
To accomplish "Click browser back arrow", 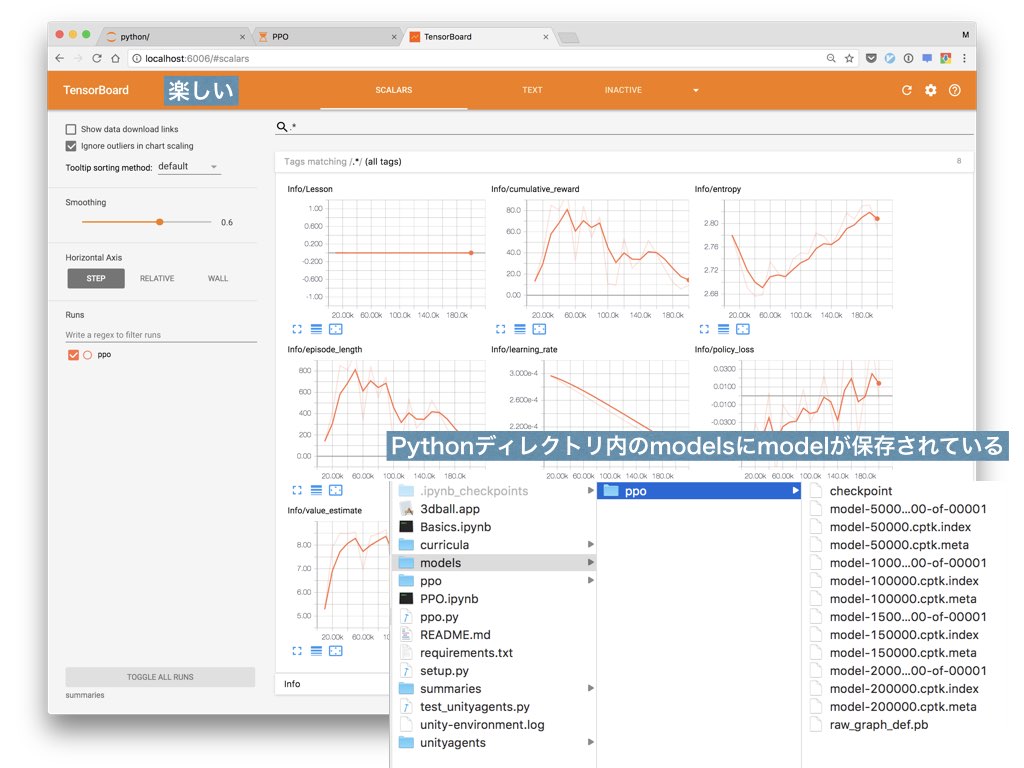I will (59, 58).
